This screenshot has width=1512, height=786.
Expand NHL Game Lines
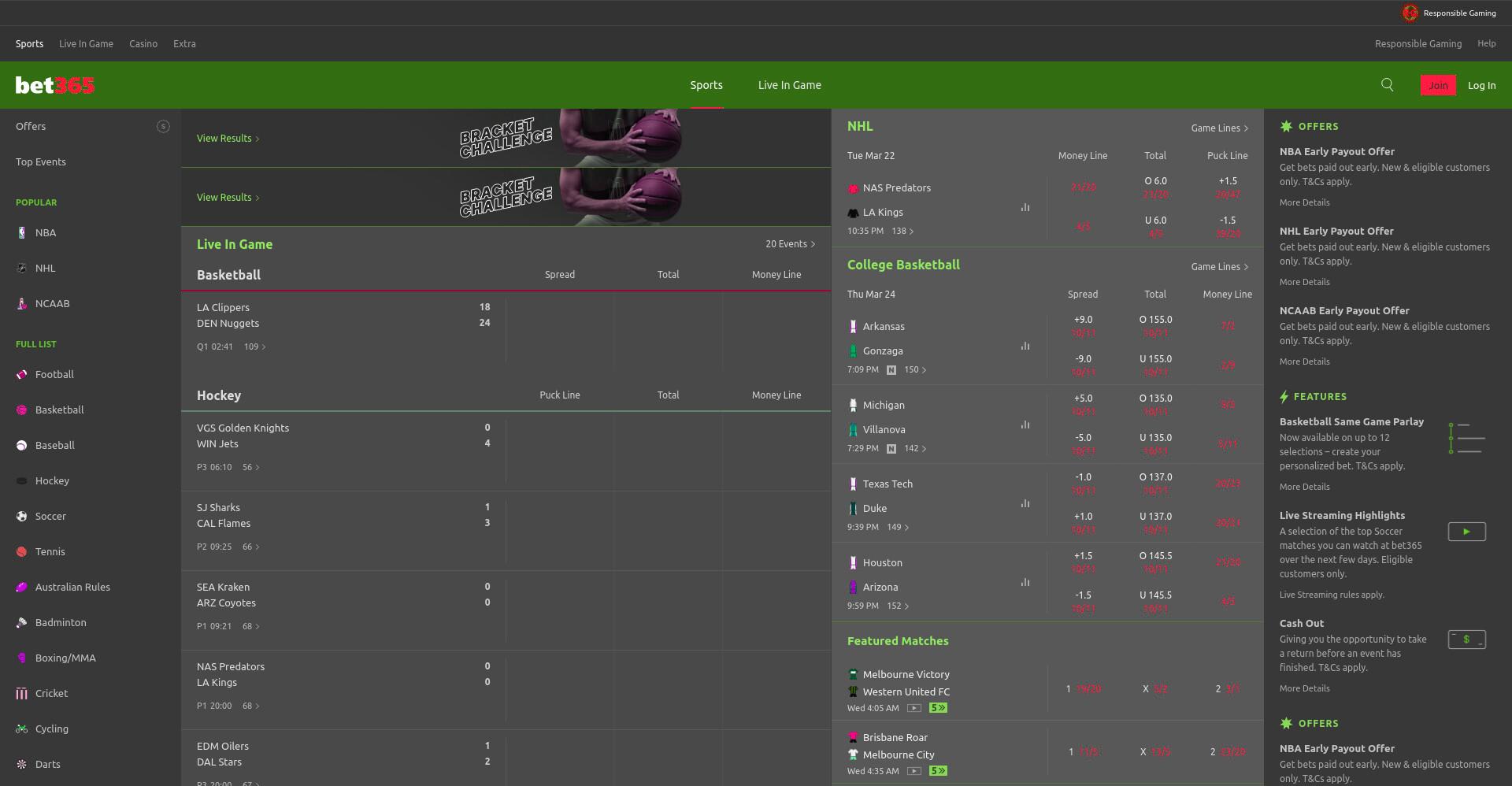click(x=1219, y=128)
